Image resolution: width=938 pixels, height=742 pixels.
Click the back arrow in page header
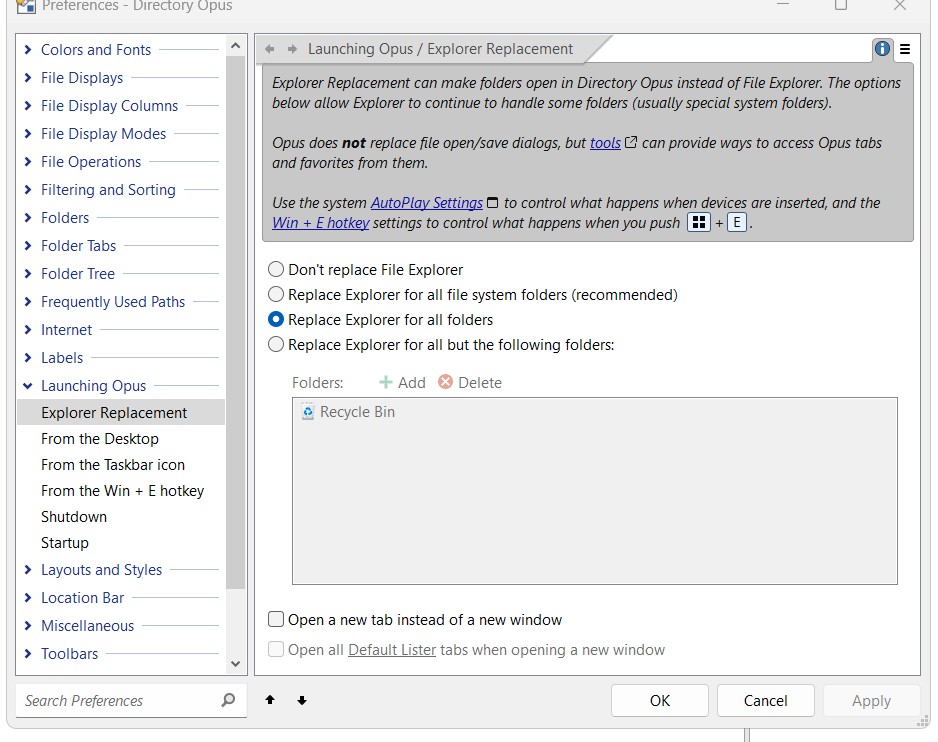(270, 49)
